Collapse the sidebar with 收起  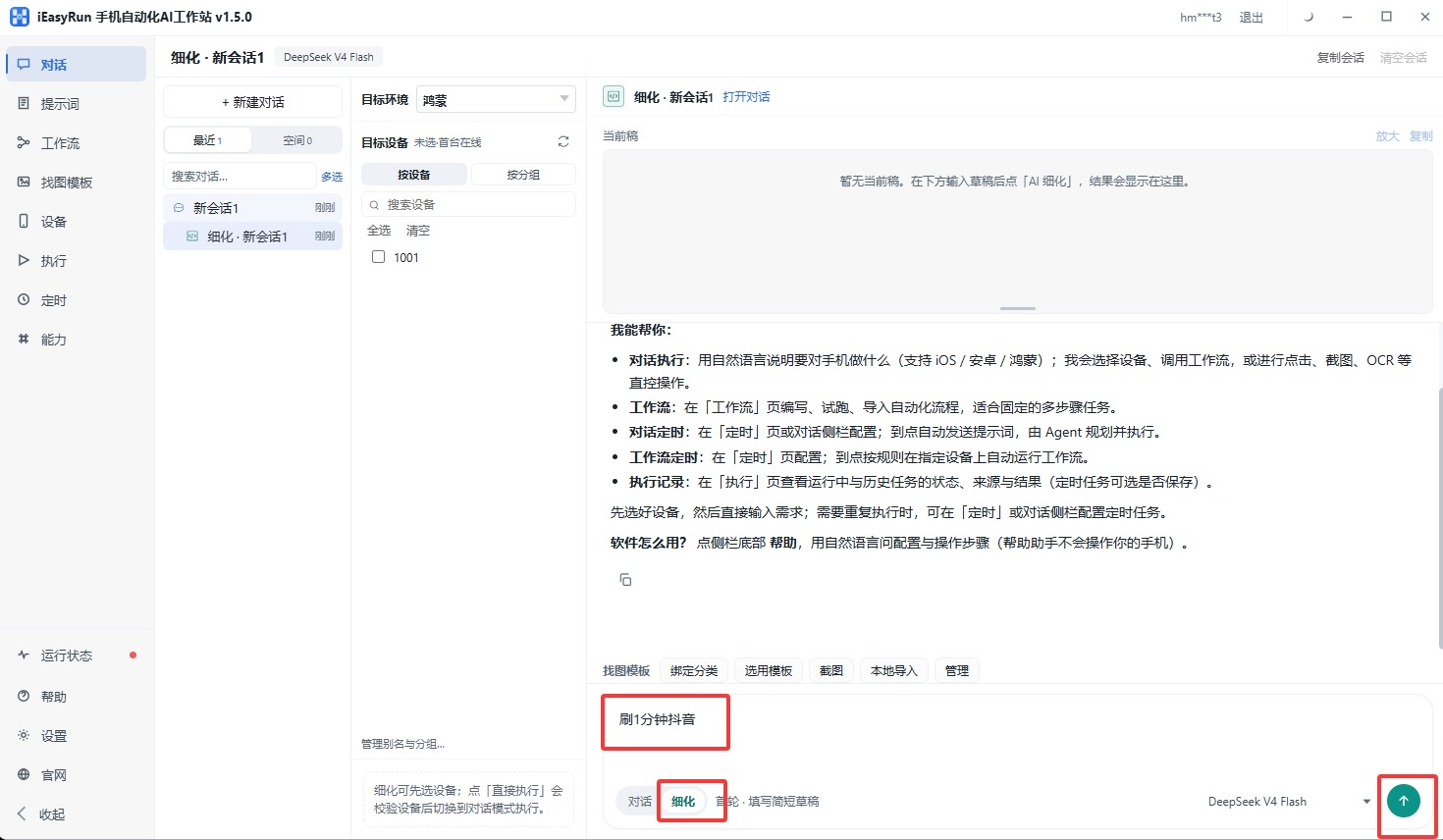(76, 814)
